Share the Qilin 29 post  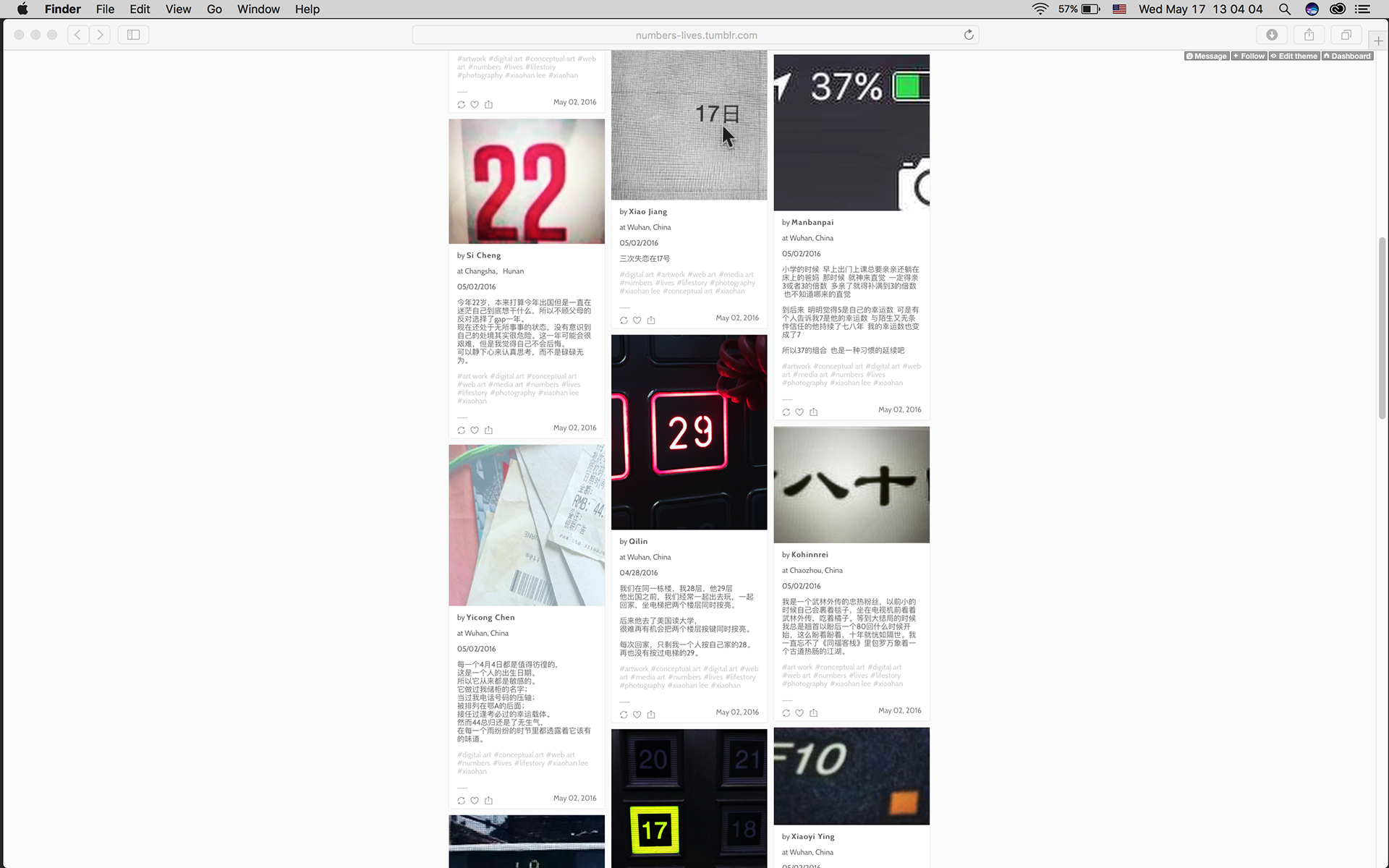point(651,715)
